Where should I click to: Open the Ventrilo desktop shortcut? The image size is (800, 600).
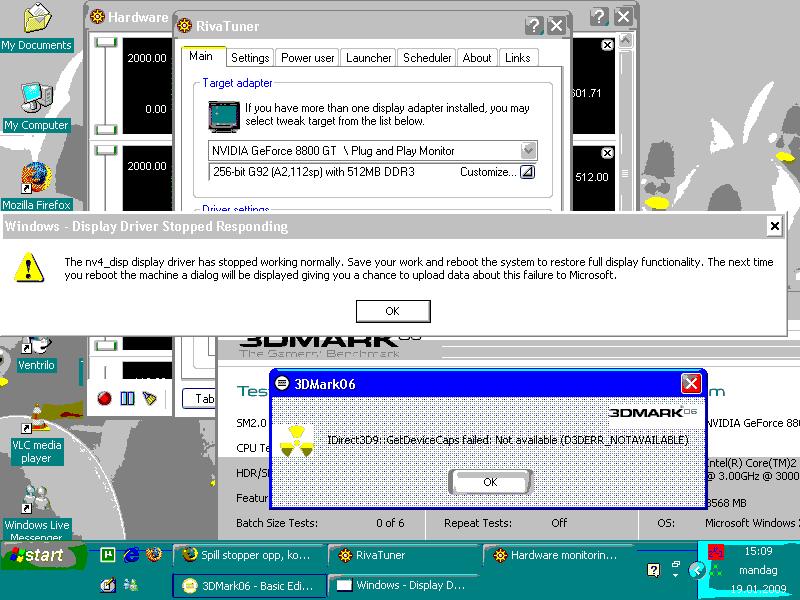click(36, 354)
